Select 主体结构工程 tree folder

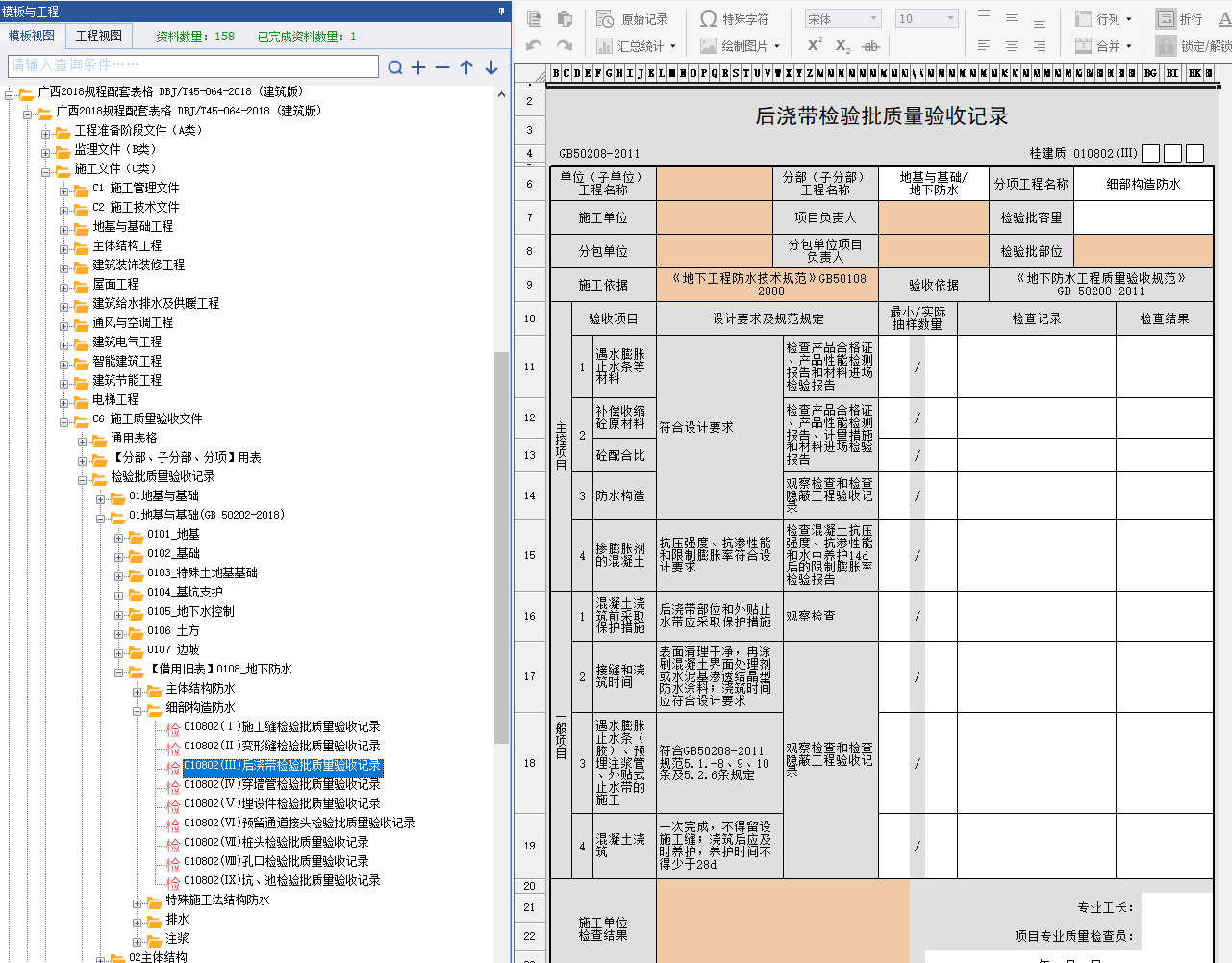point(127,245)
